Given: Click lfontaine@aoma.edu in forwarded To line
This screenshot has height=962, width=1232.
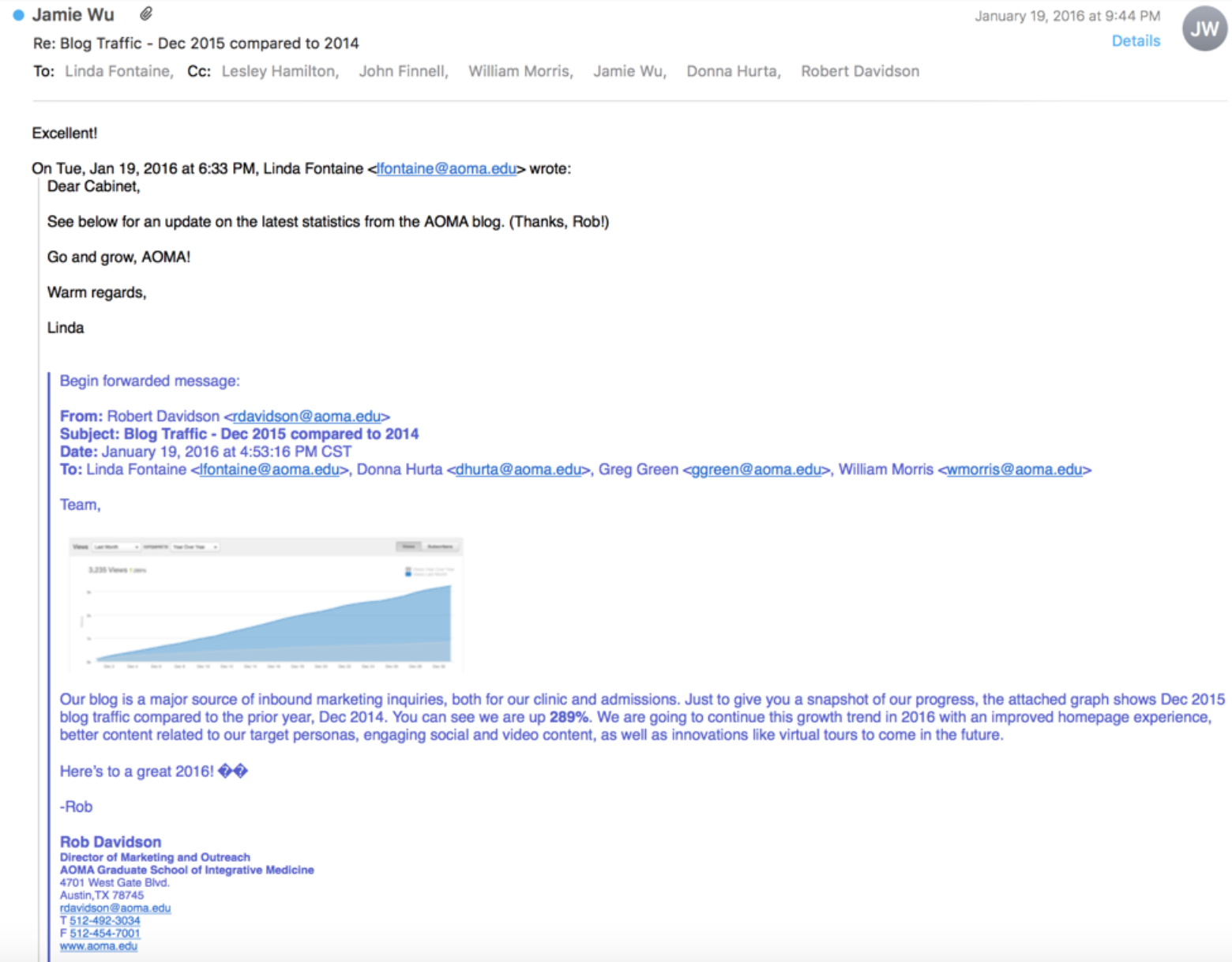Looking at the screenshot, I should tap(269, 469).
